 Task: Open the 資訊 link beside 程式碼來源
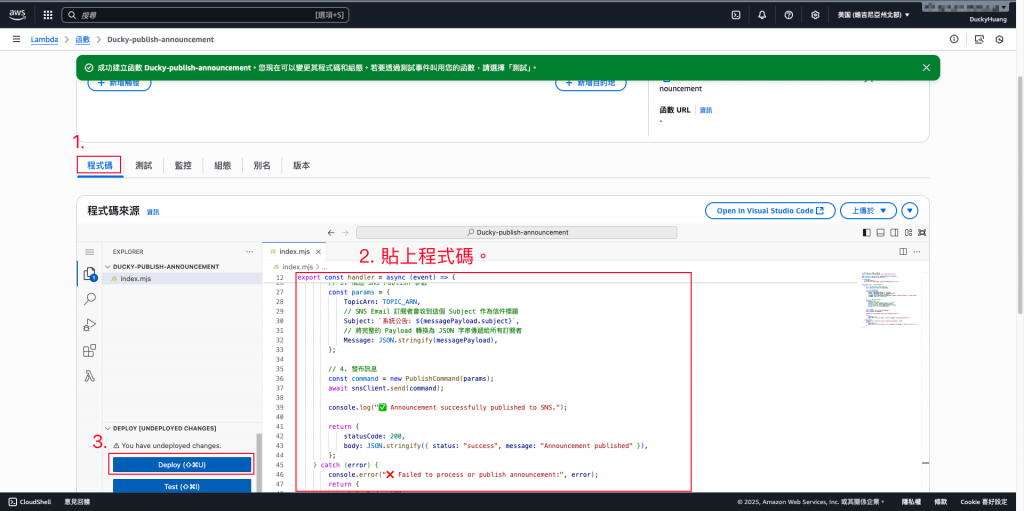(x=153, y=212)
